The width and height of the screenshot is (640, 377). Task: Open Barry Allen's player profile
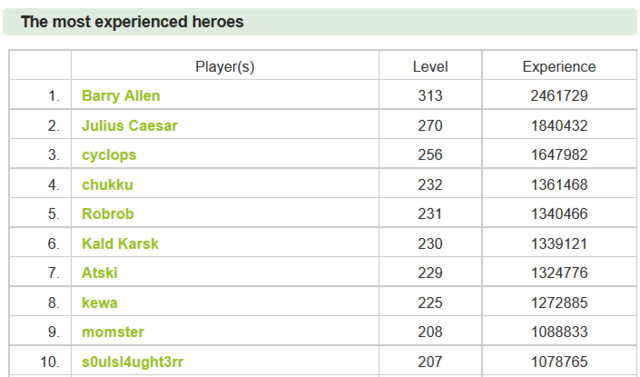121,96
